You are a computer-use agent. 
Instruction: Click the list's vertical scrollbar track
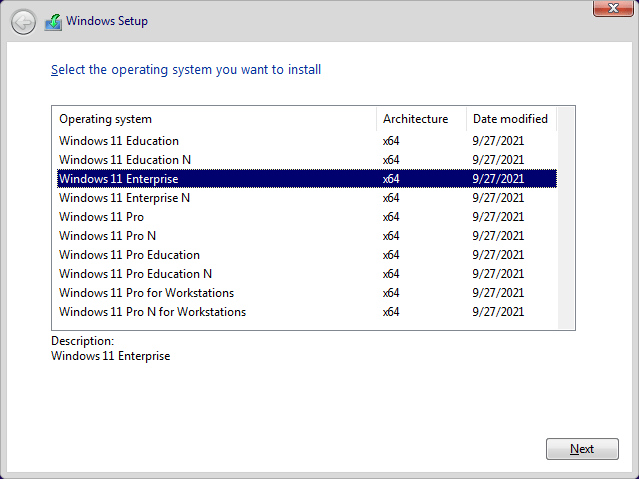pyautogui.click(x=566, y=218)
